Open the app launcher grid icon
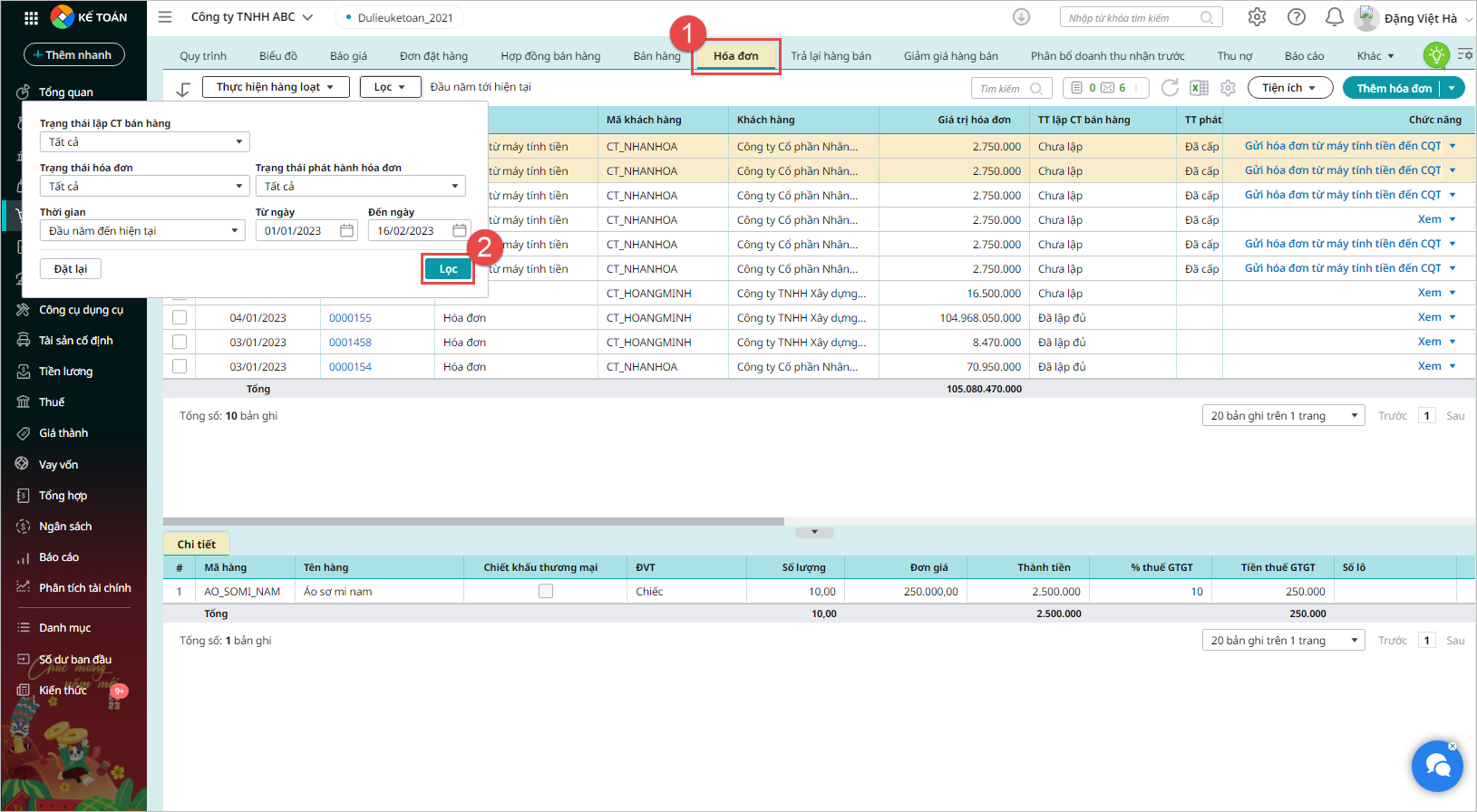 point(31,17)
